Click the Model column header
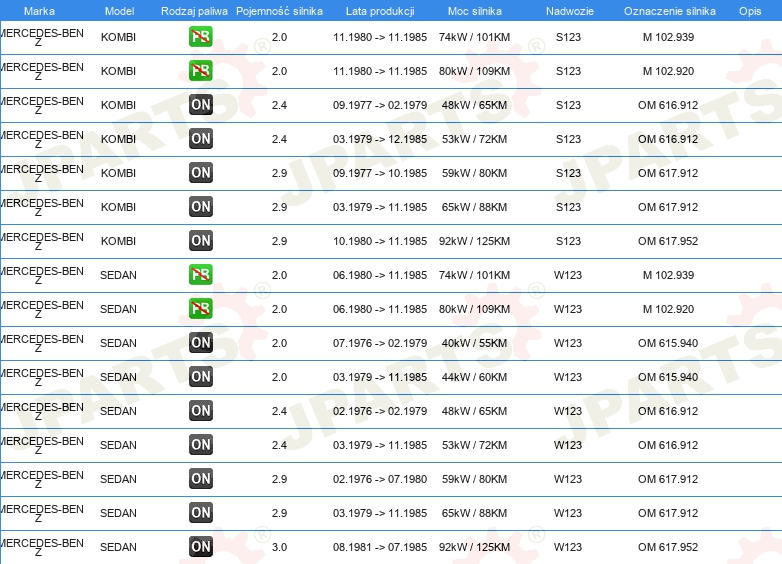 [119, 11]
